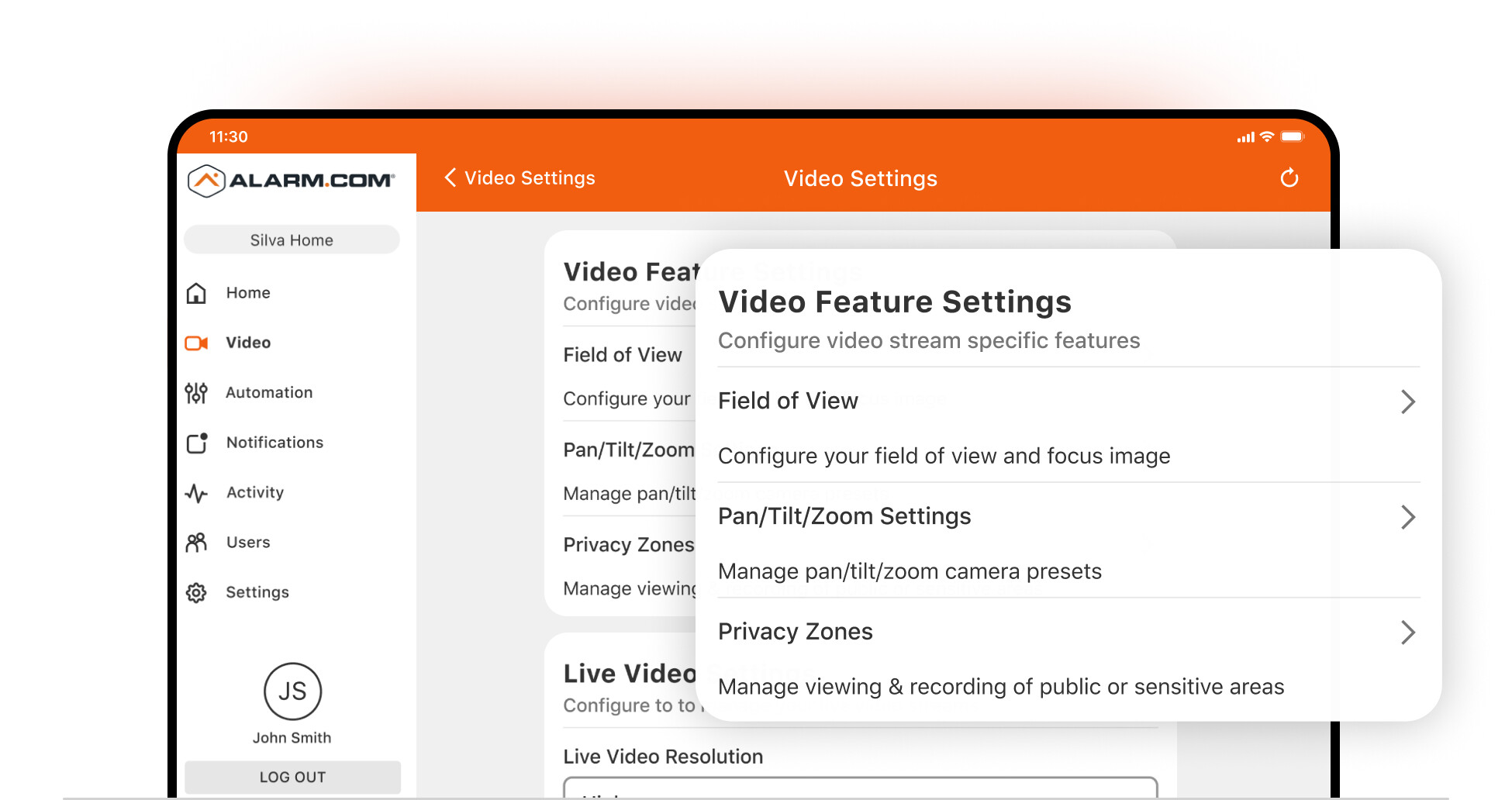Screen dimensions: 1512x800
Task: Click the Home house icon in sidebar
Action: 196,293
